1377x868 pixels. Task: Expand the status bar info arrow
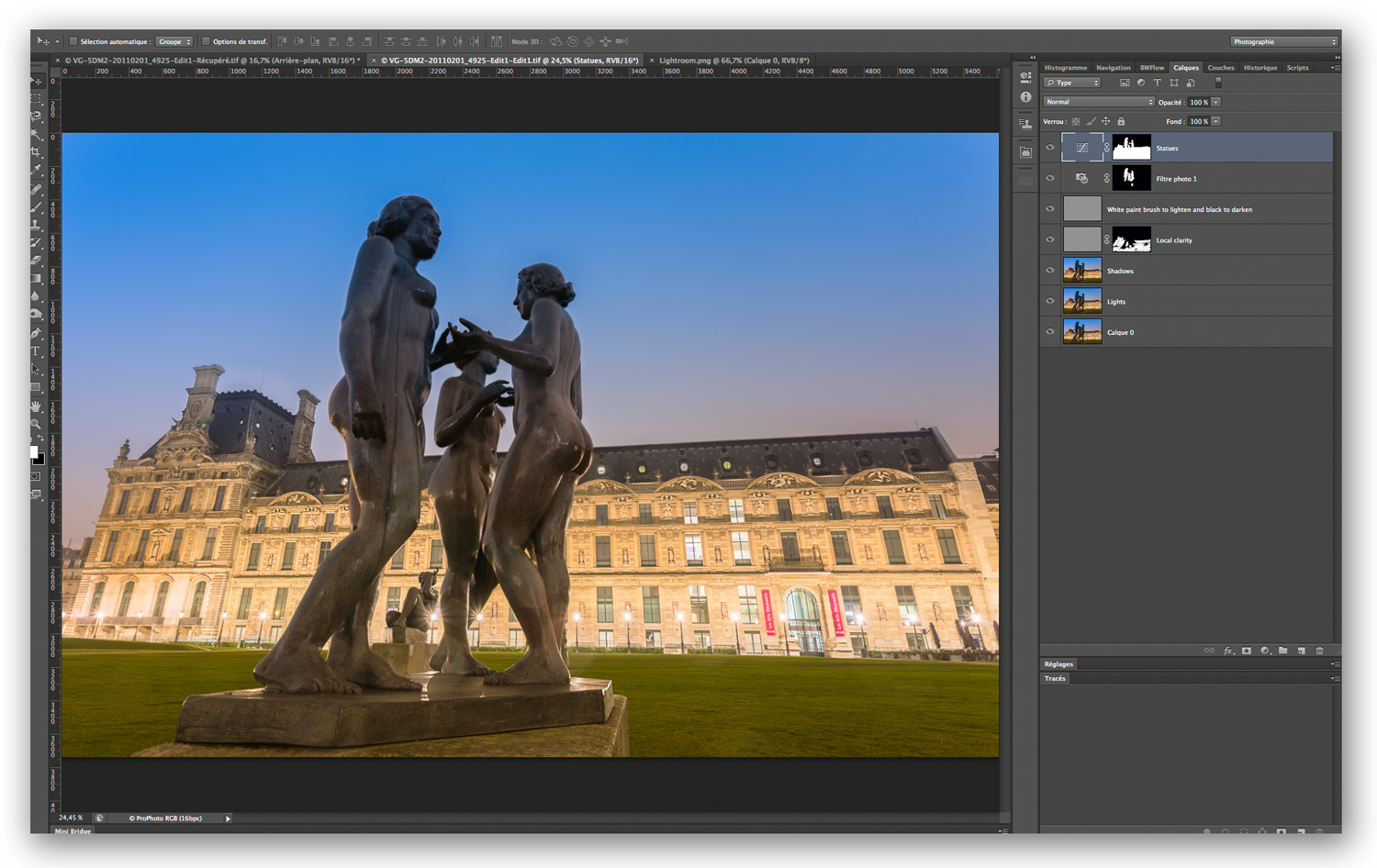[228, 818]
